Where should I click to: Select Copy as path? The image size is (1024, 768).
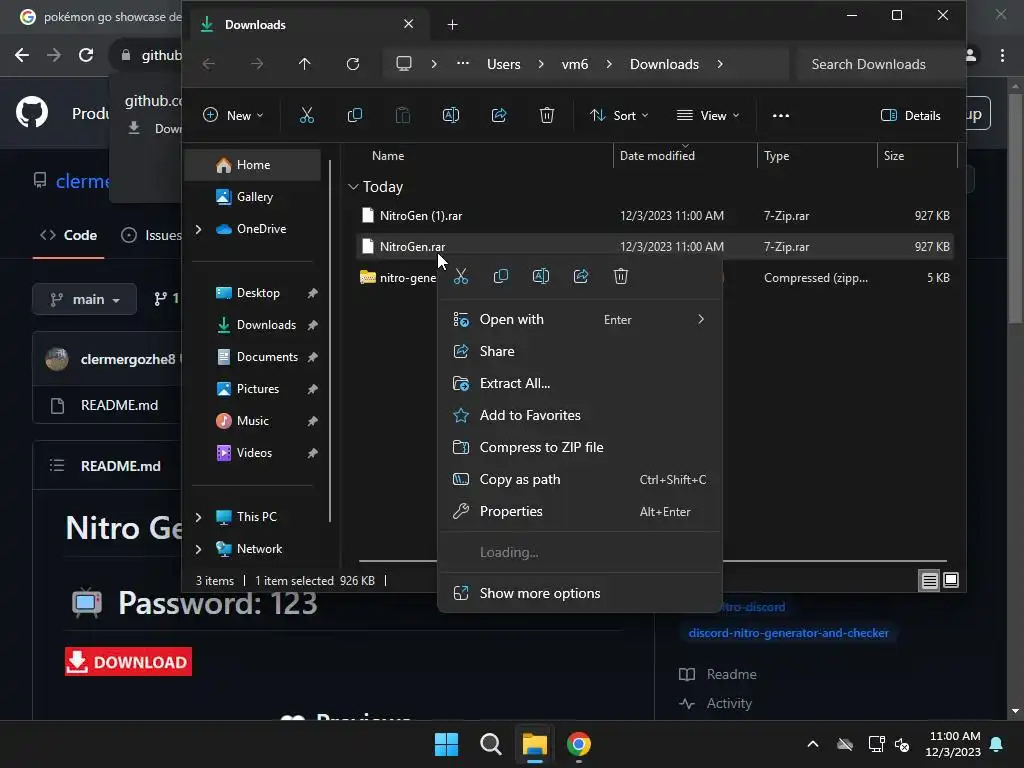tap(579, 479)
